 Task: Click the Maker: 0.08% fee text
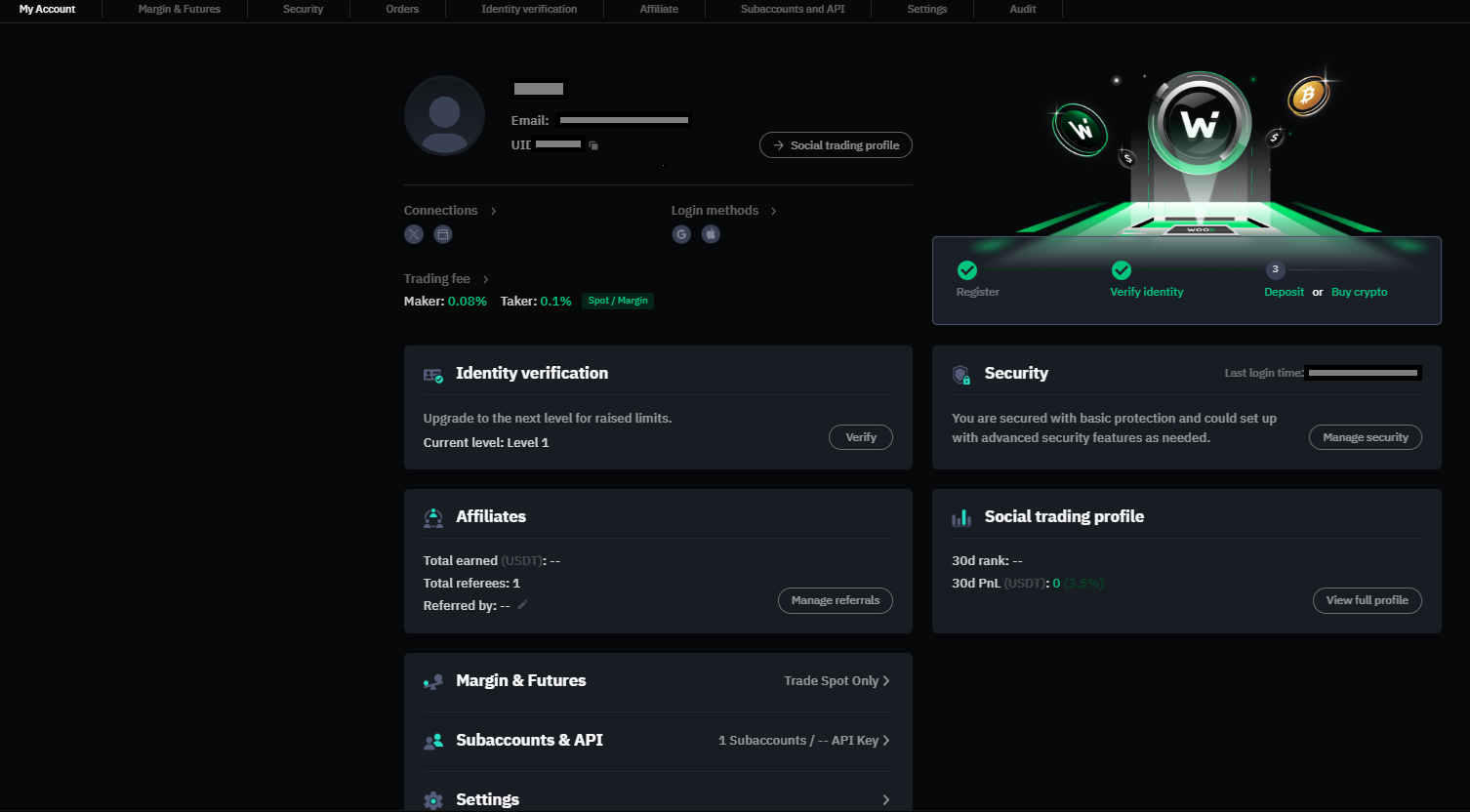tap(445, 302)
